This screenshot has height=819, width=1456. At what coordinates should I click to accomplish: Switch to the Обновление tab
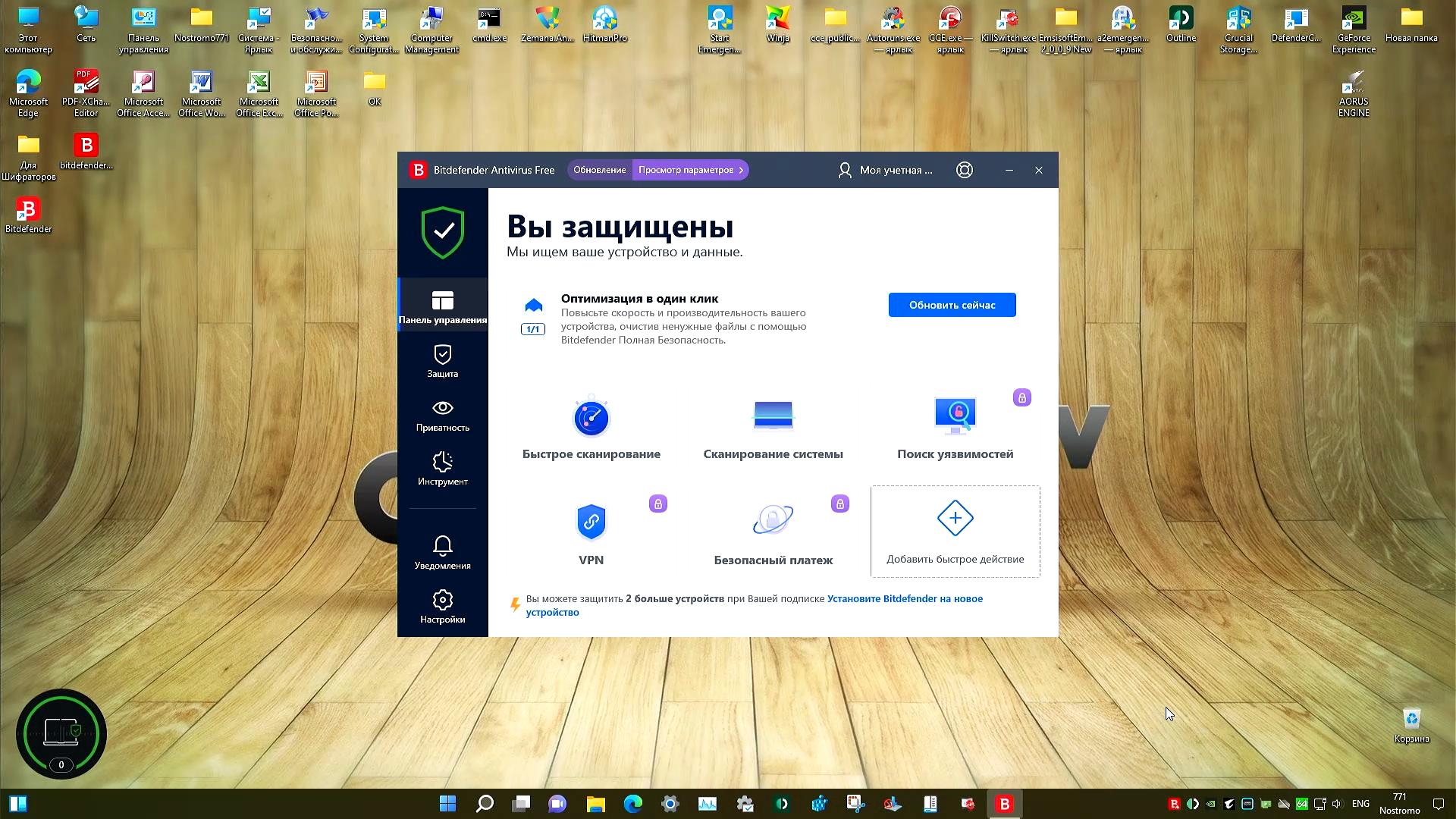tap(601, 170)
